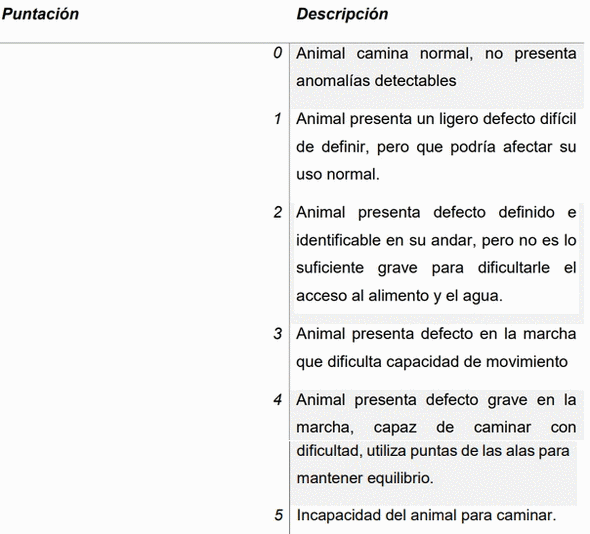Click the text 'mantener equilibrio.'
This screenshot has width=590, height=534.
(365, 478)
